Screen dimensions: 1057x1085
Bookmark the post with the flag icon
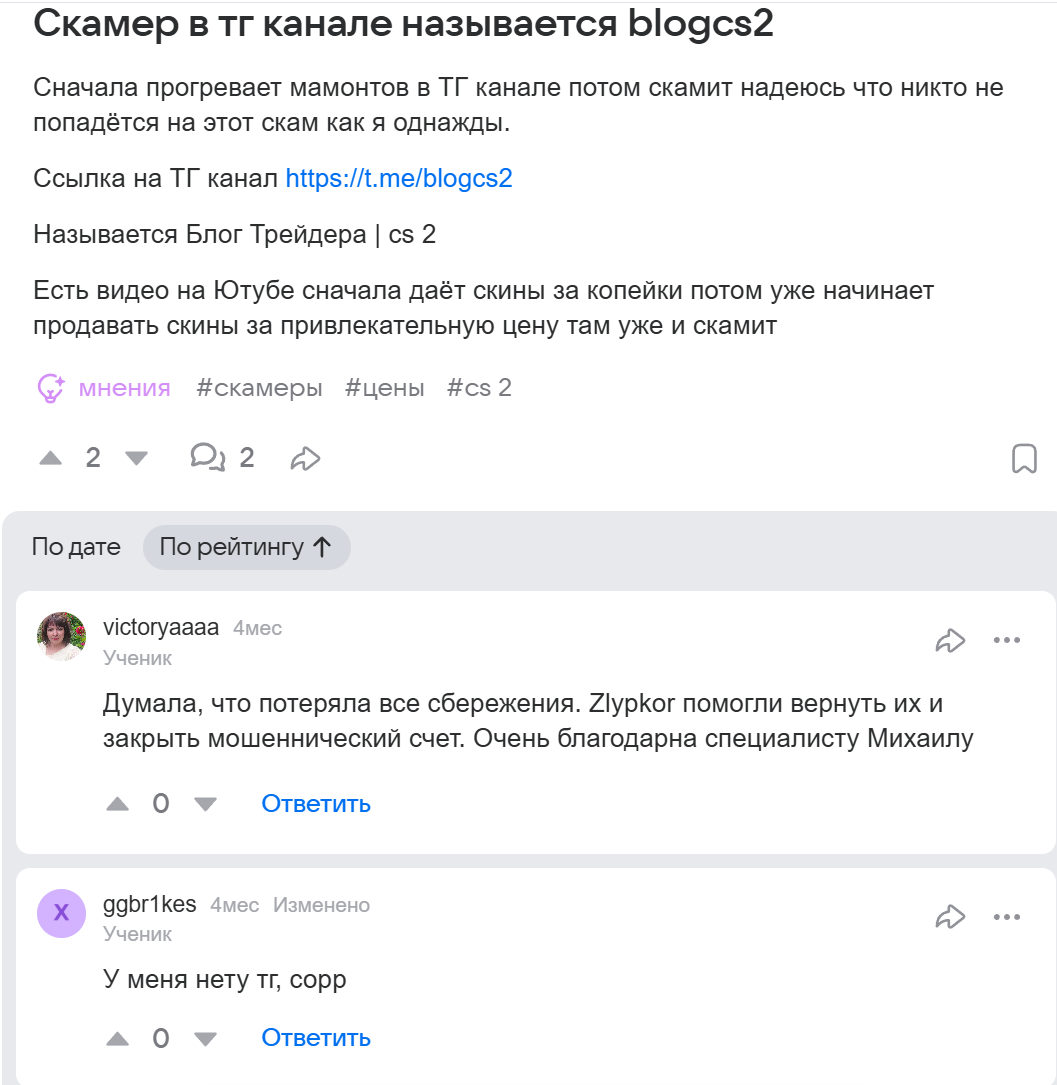coord(1024,457)
